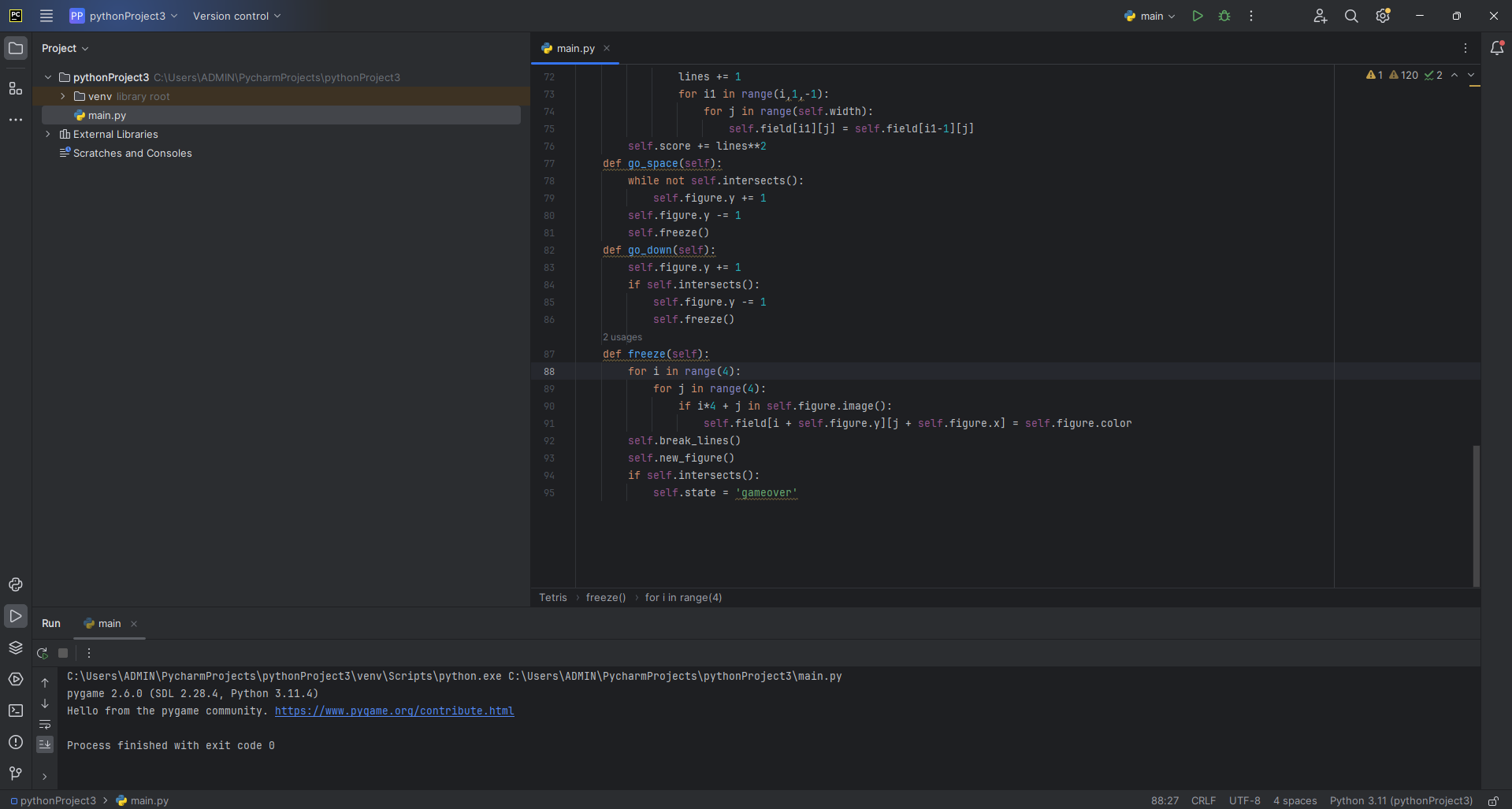This screenshot has width=1512, height=809.
Task: Click 'for i in range(4)' breadcrumb
Action: [x=683, y=597]
